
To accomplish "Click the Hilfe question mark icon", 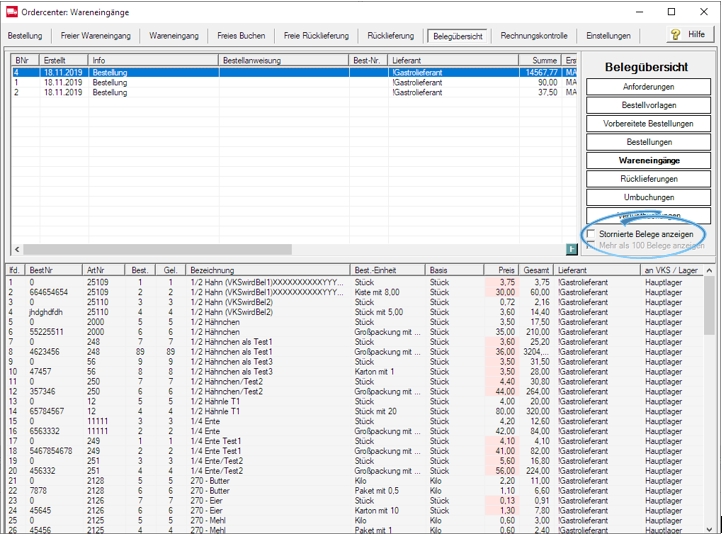I will (675, 35).
